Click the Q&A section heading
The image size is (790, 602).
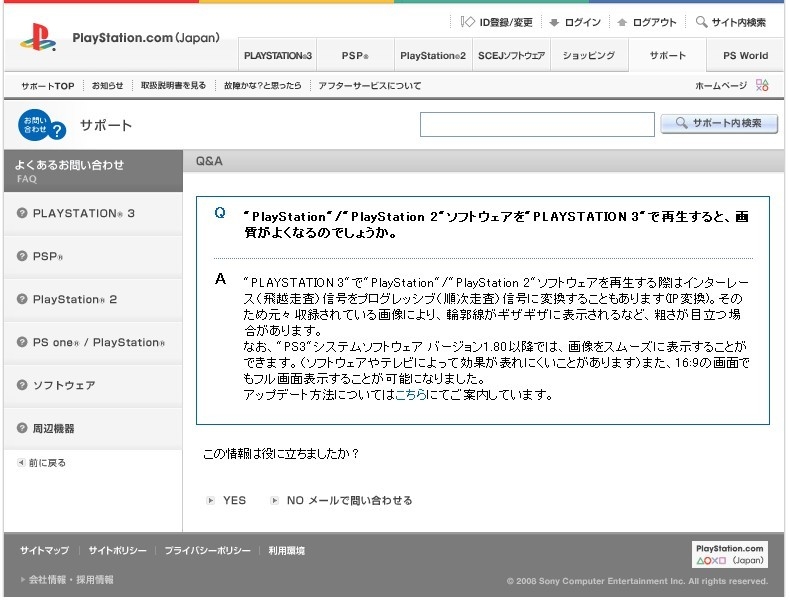[x=209, y=161]
